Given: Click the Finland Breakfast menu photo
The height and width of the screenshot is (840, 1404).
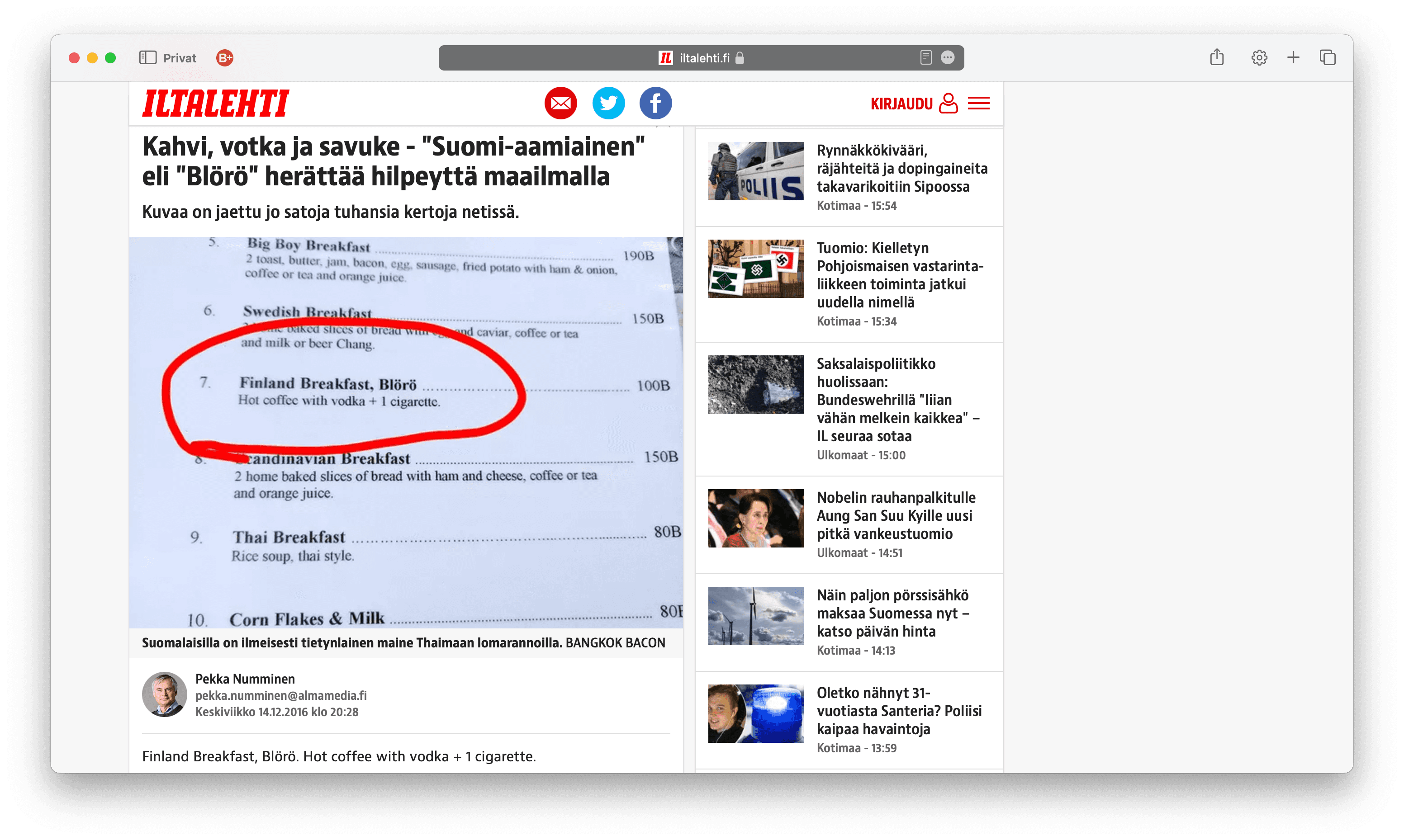Looking at the screenshot, I should tap(406, 432).
